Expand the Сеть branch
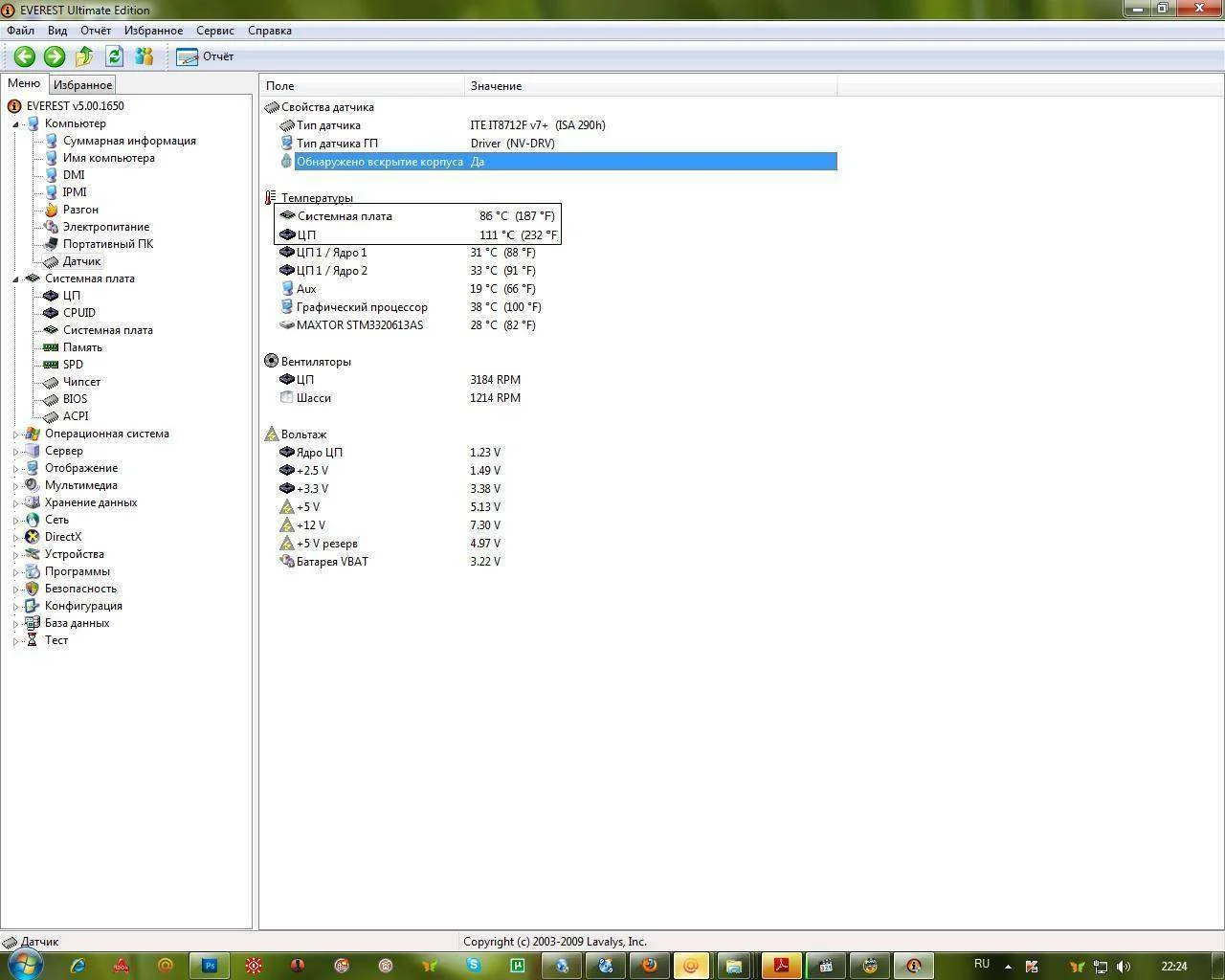1225x980 pixels. coord(16,521)
